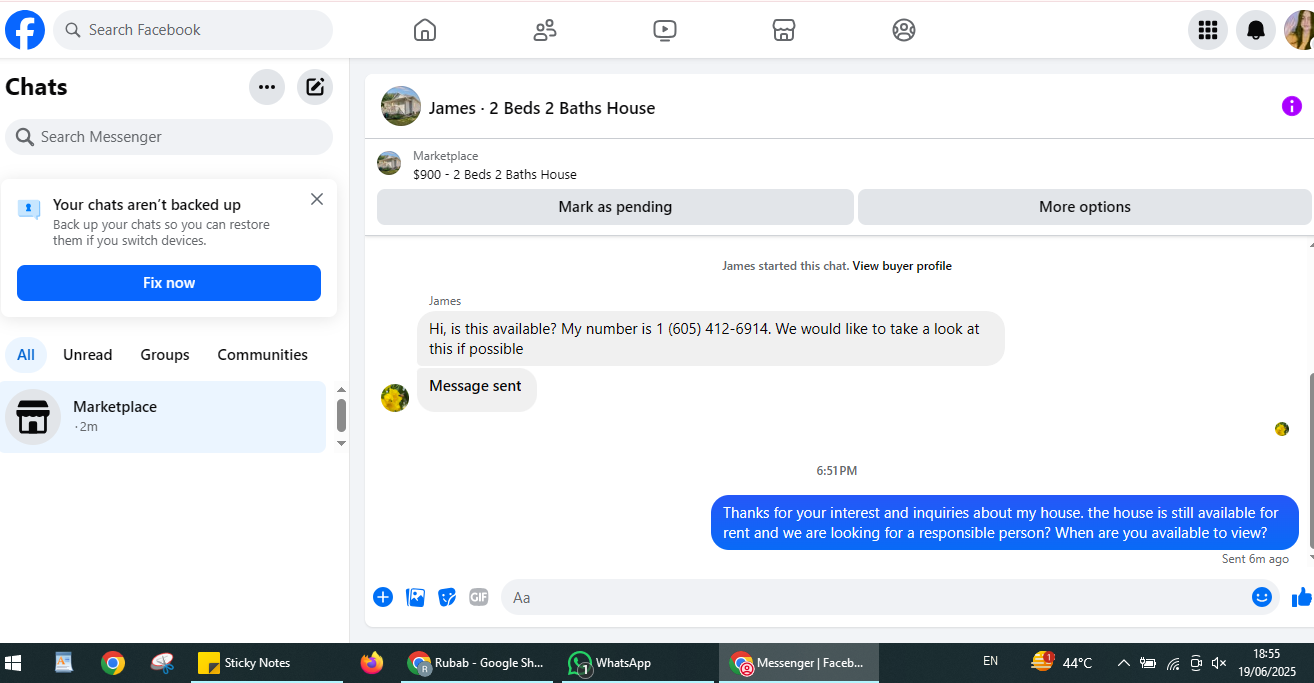
Task: Send a thumbs-up like
Action: click(1302, 597)
